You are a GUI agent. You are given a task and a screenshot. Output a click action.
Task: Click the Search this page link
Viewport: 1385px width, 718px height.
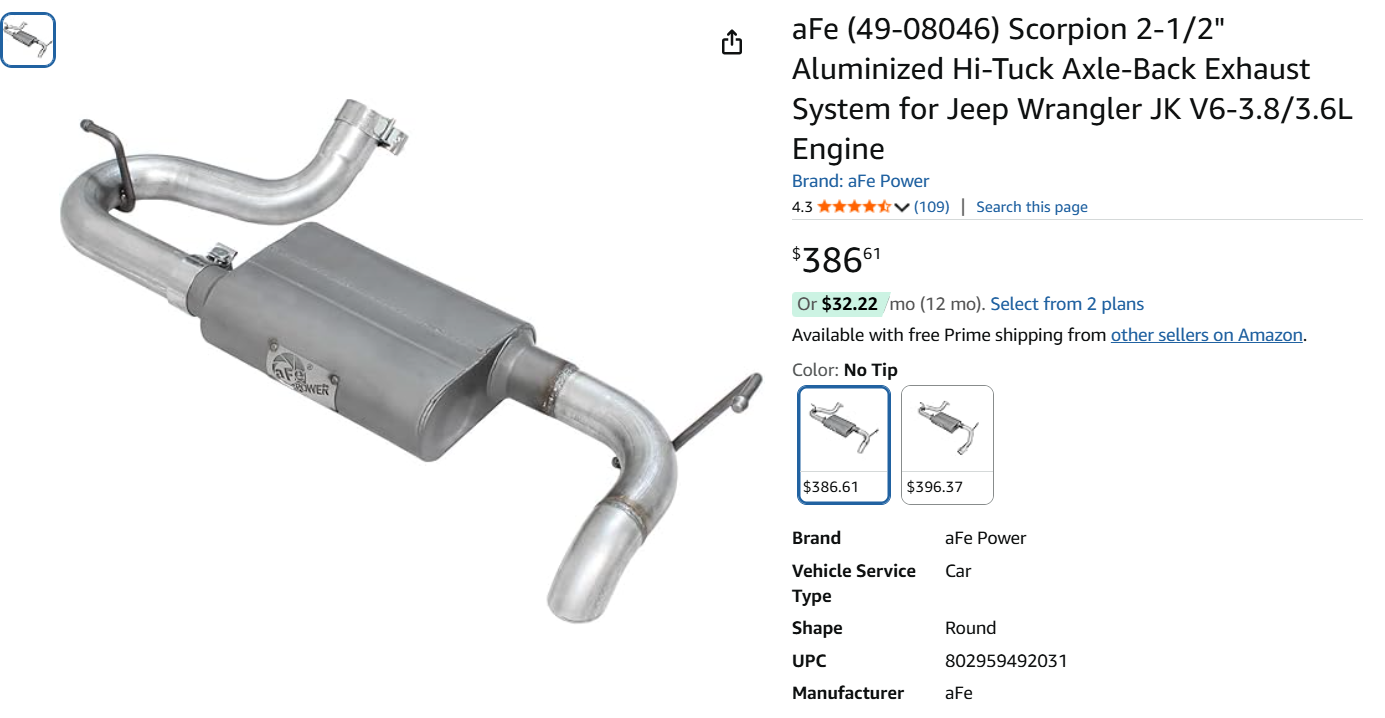coord(1031,207)
